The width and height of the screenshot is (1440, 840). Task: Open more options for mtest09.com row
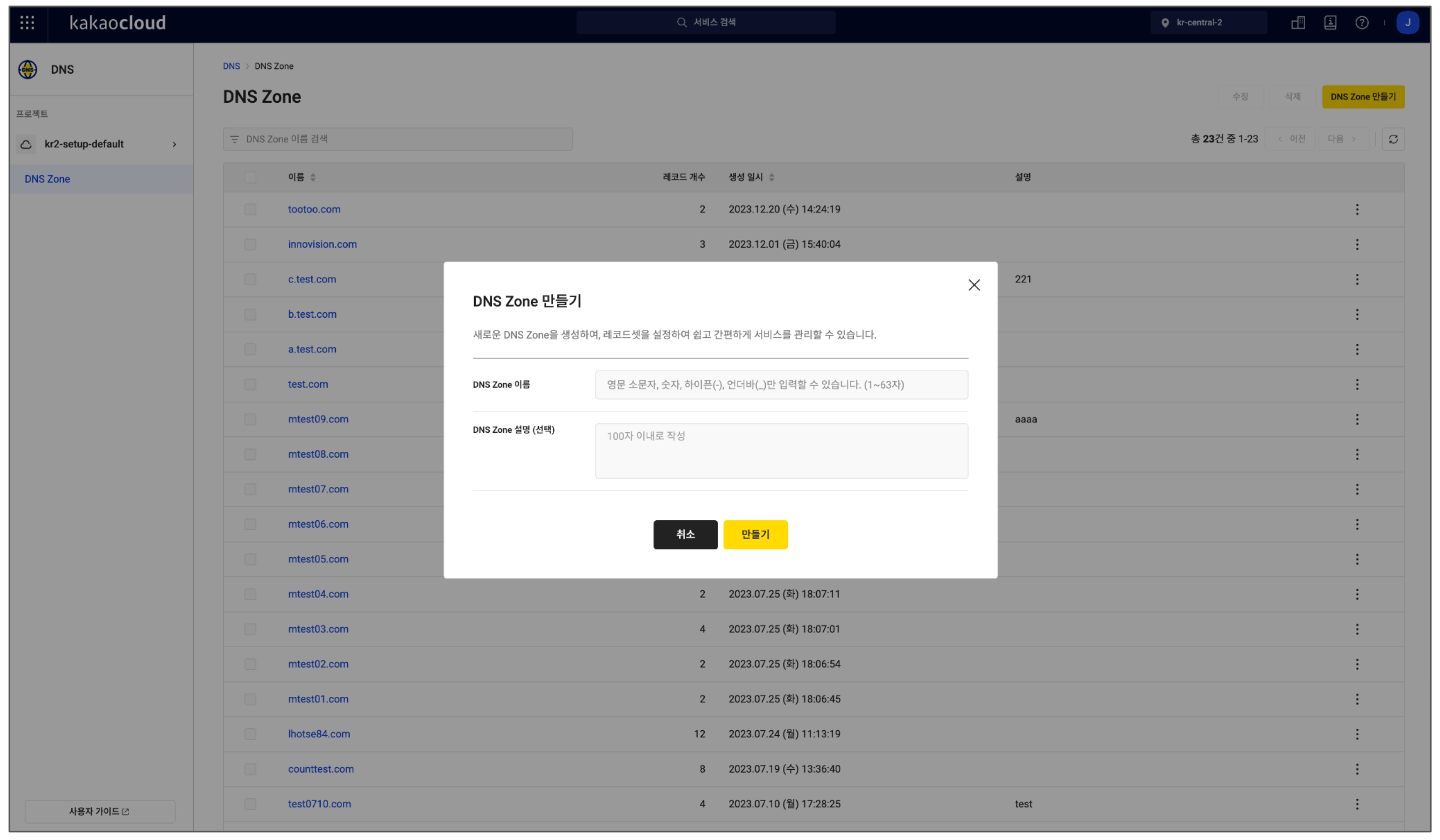(x=1356, y=419)
